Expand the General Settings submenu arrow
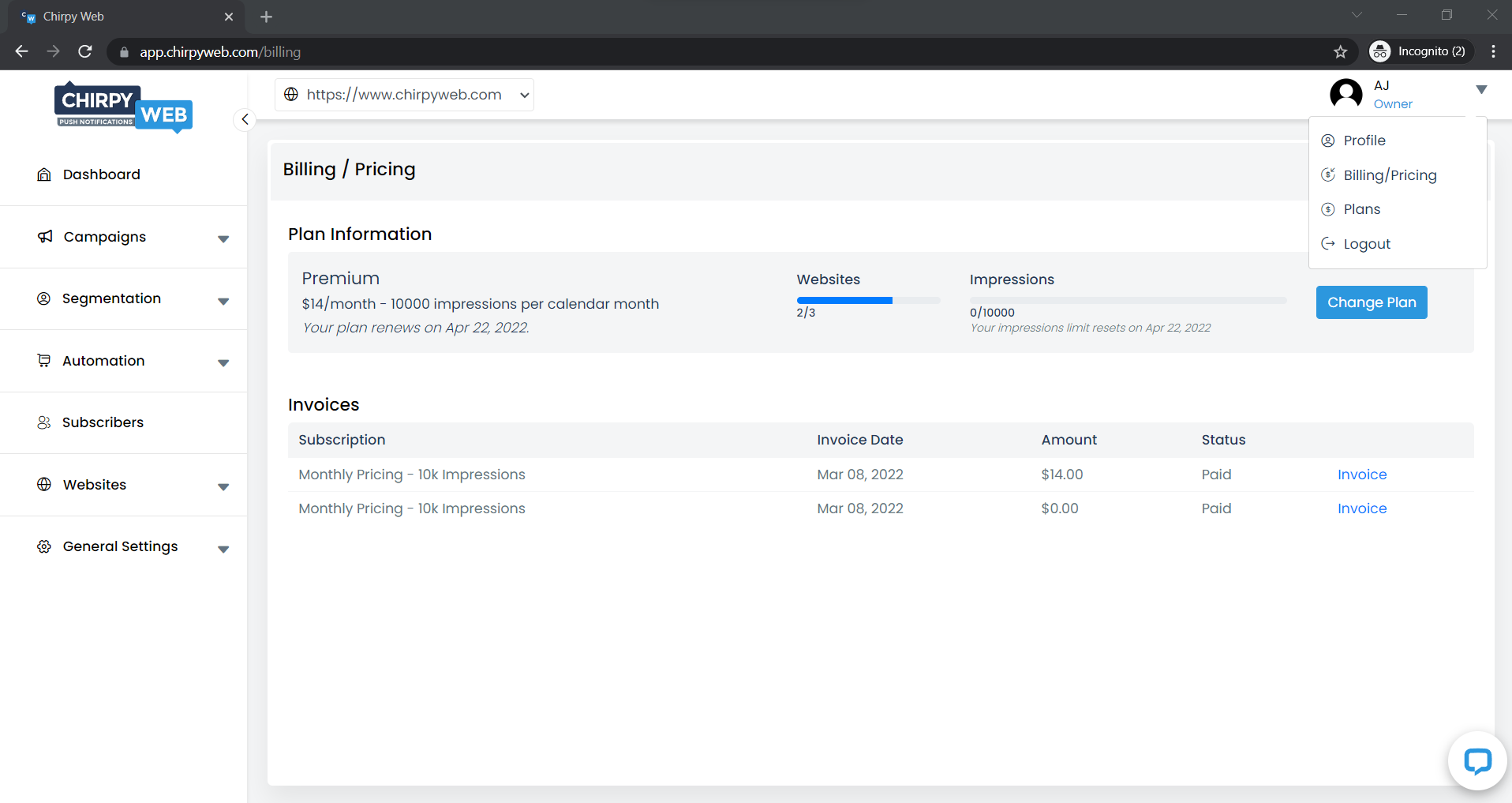 223,549
